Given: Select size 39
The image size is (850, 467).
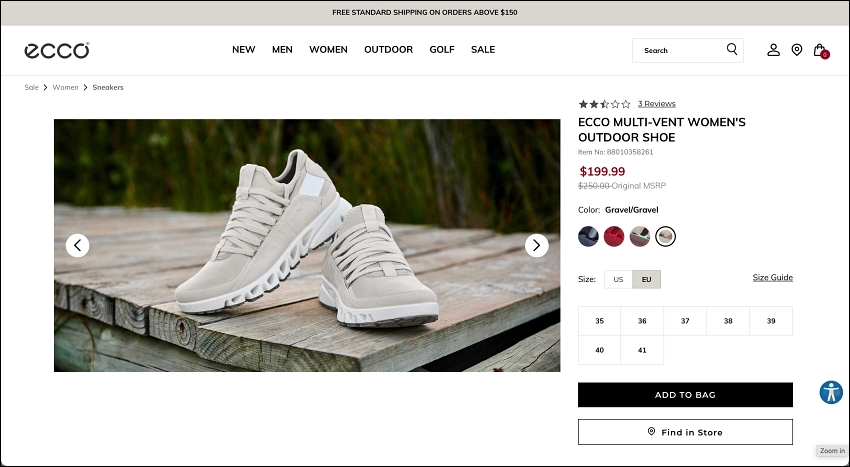Looking at the screenshot, I should [x=771, y=321].
